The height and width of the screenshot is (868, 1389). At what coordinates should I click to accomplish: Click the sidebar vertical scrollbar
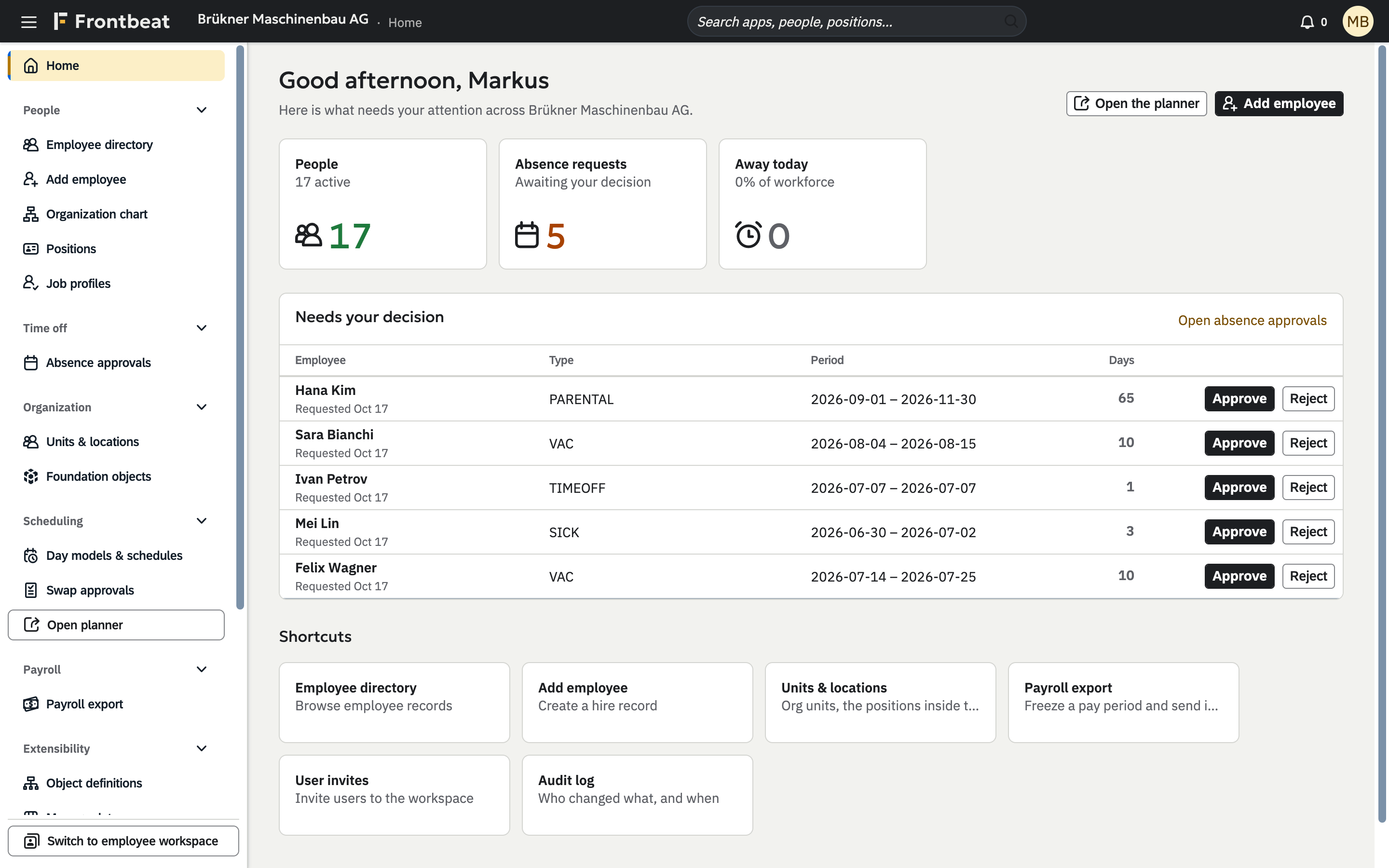pos(241,327)
